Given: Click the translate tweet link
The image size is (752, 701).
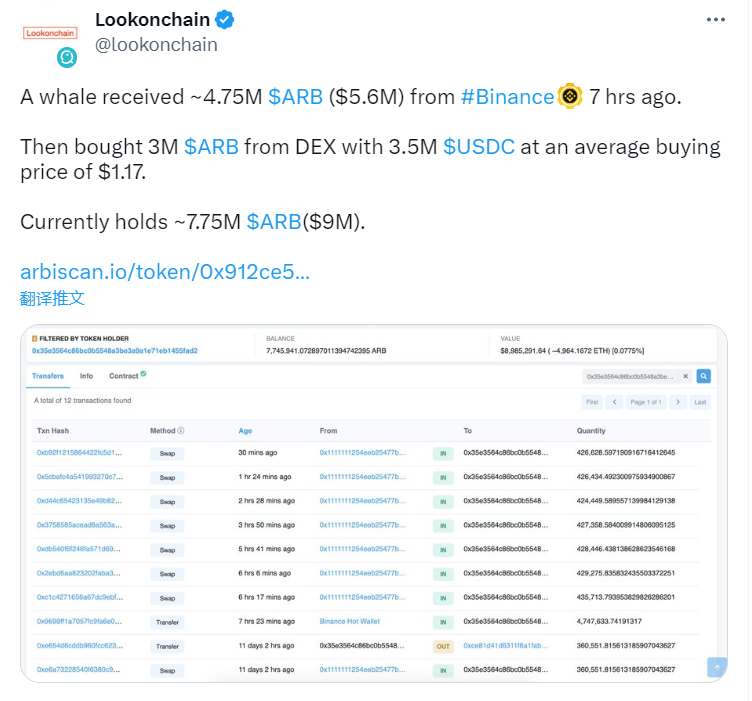Looking at the screenshot, I should pos(52,298).
